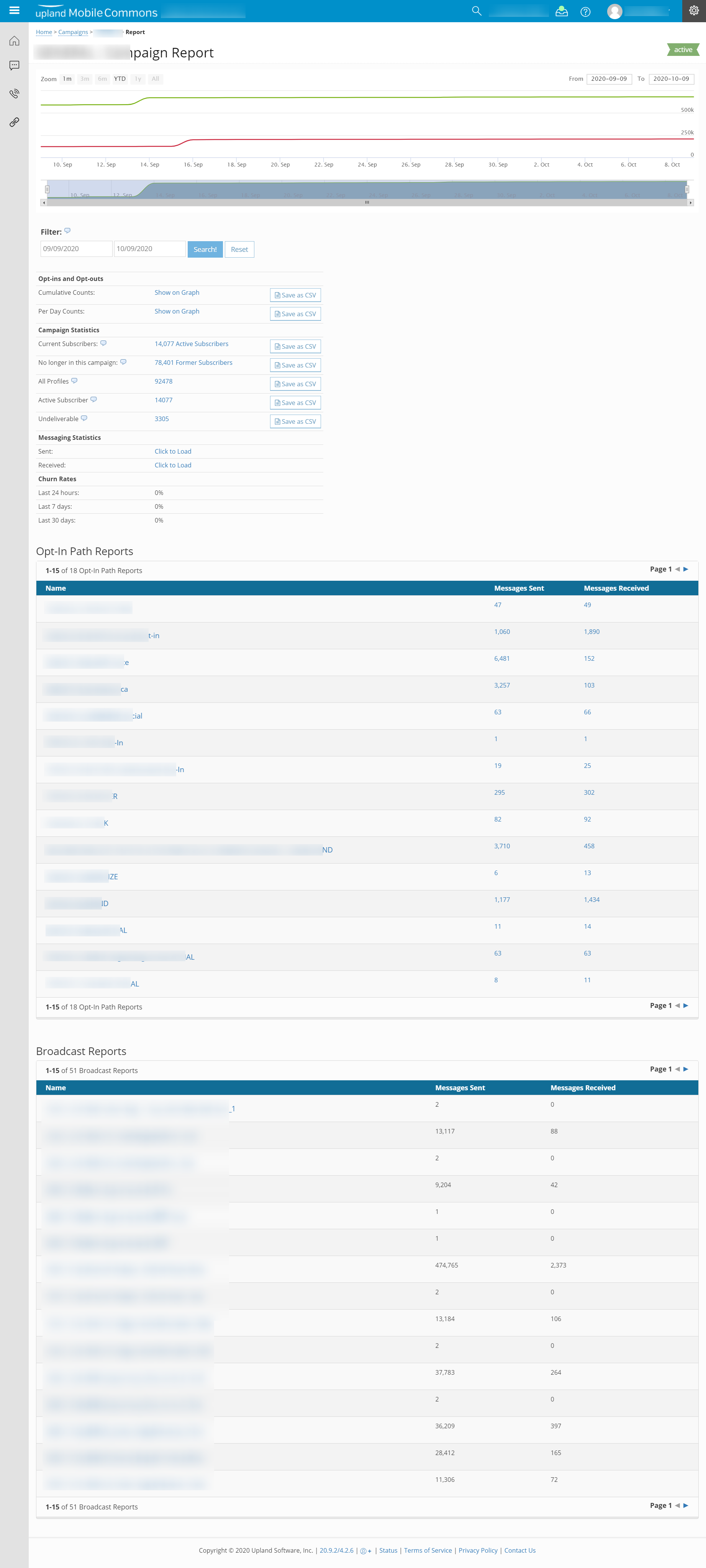706x1568 pixels.
Task: Open version 20.9.2/4.2.6 footer link
Action: point(336,1550)
